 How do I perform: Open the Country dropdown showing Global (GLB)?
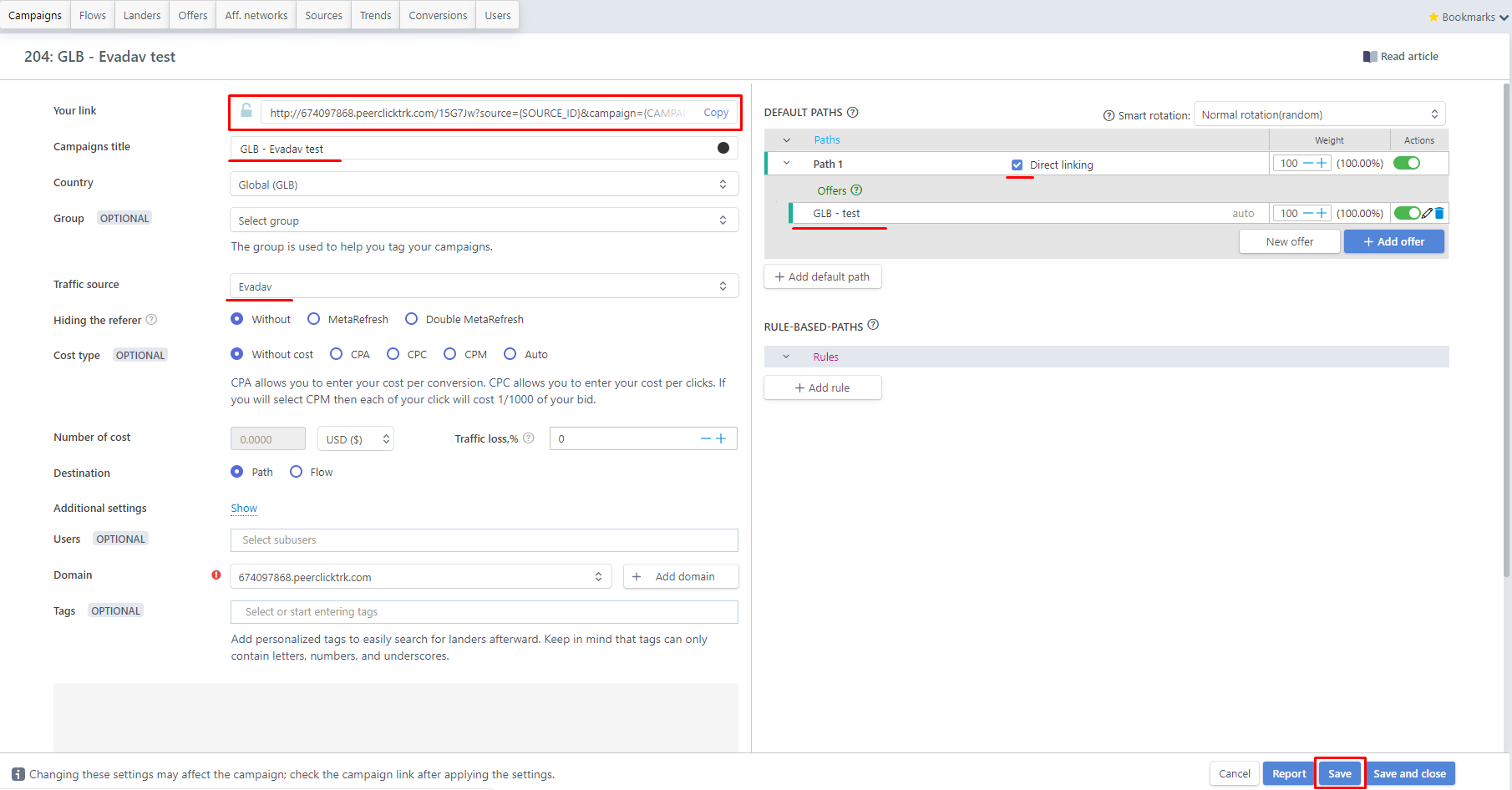click(485, 185)
